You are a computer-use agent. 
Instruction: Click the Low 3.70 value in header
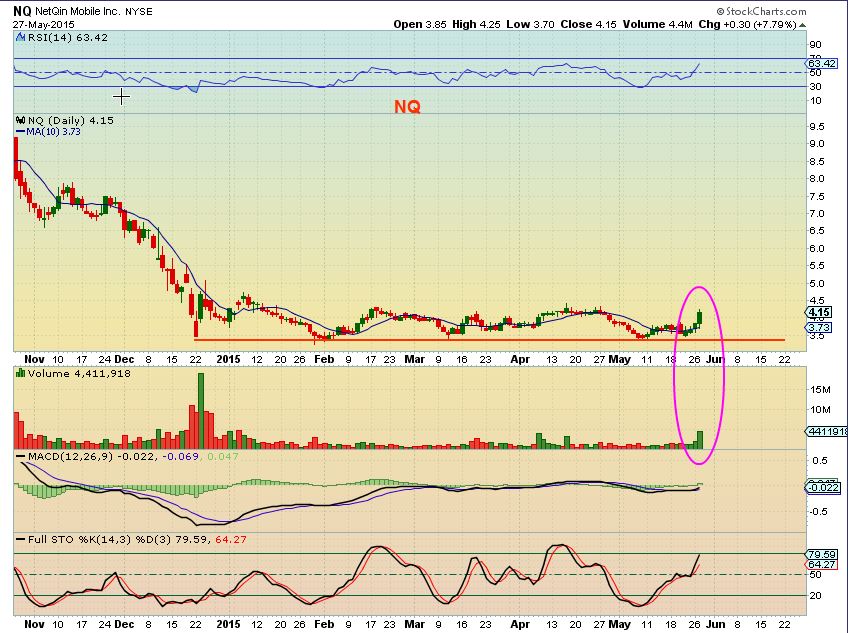(530, 24)
